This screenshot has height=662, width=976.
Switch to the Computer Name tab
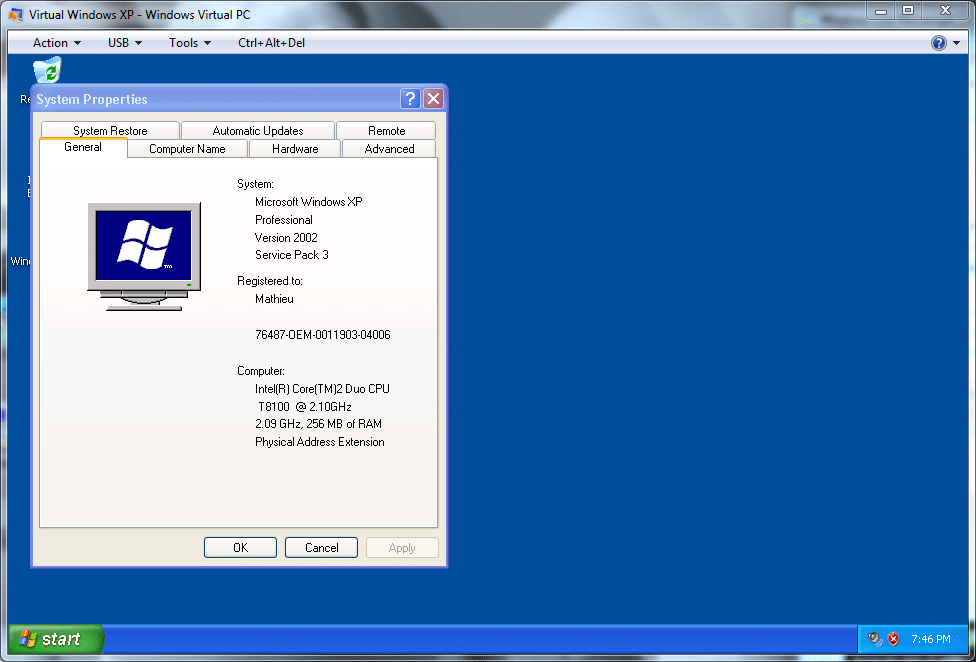187,149
